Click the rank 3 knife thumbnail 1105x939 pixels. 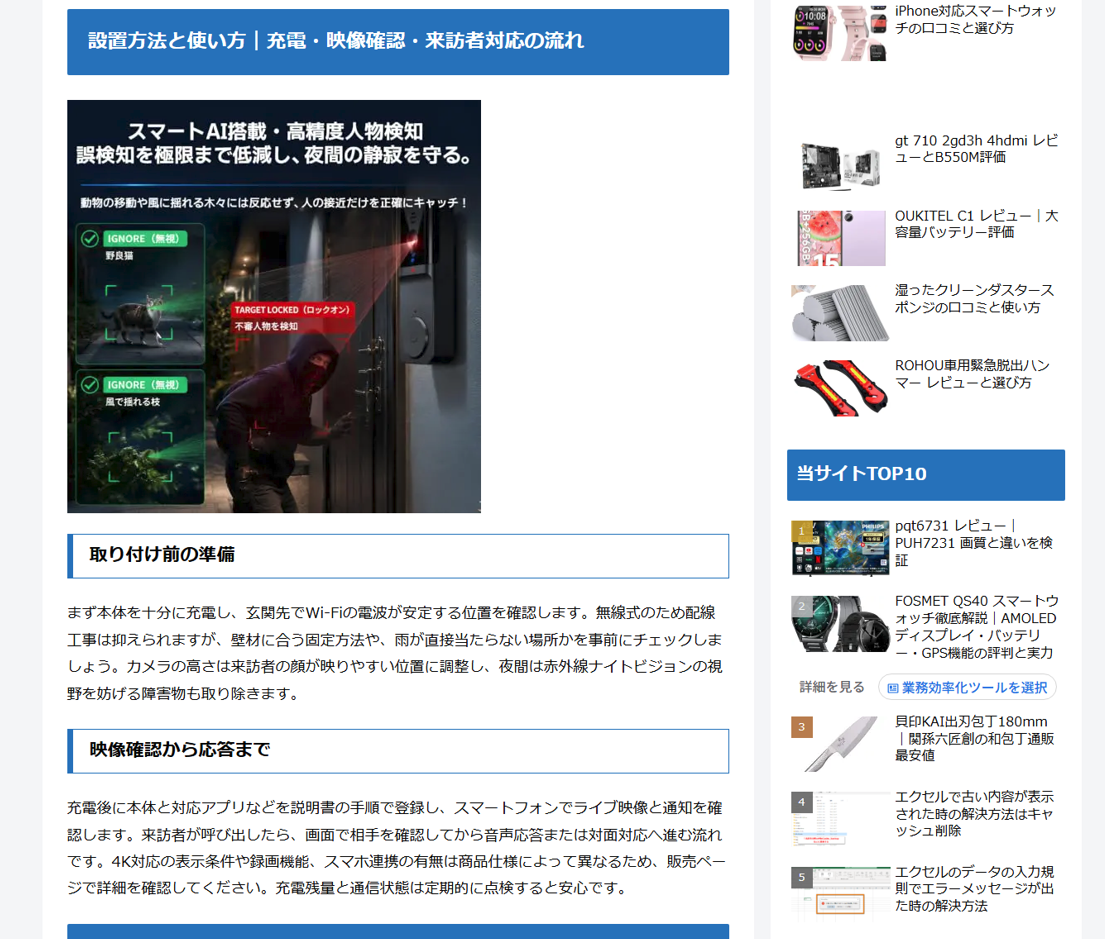839,744
